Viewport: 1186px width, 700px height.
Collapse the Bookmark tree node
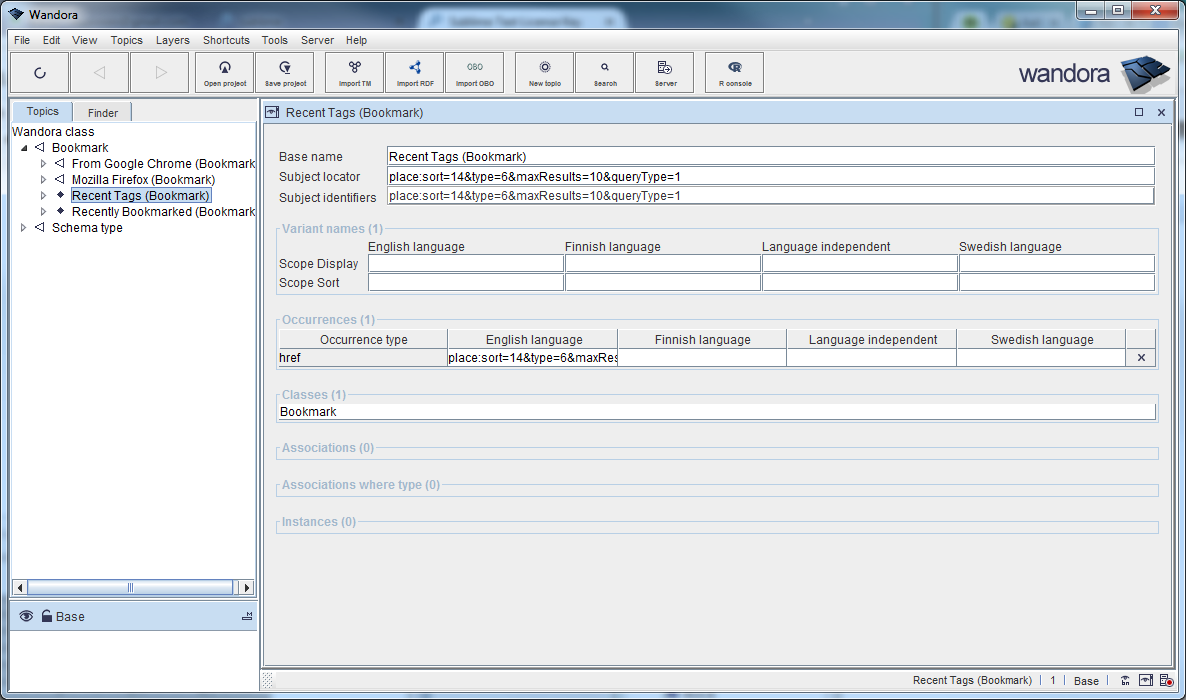[24, 148]
